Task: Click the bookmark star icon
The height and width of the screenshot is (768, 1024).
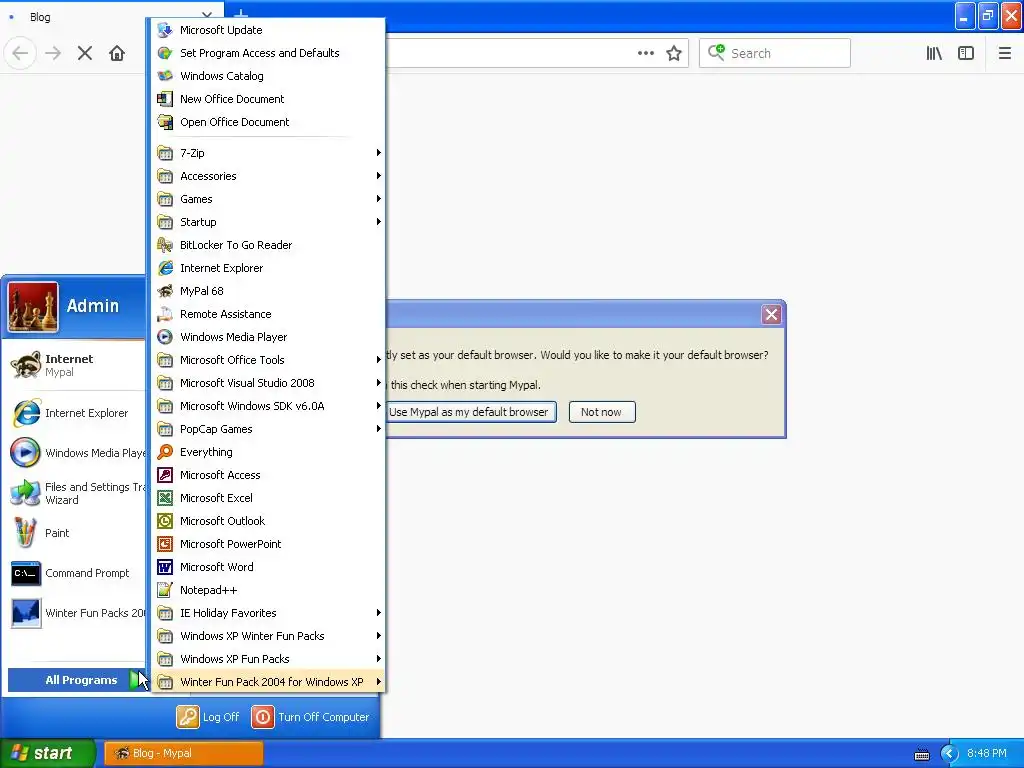Action: pos(674,54)
